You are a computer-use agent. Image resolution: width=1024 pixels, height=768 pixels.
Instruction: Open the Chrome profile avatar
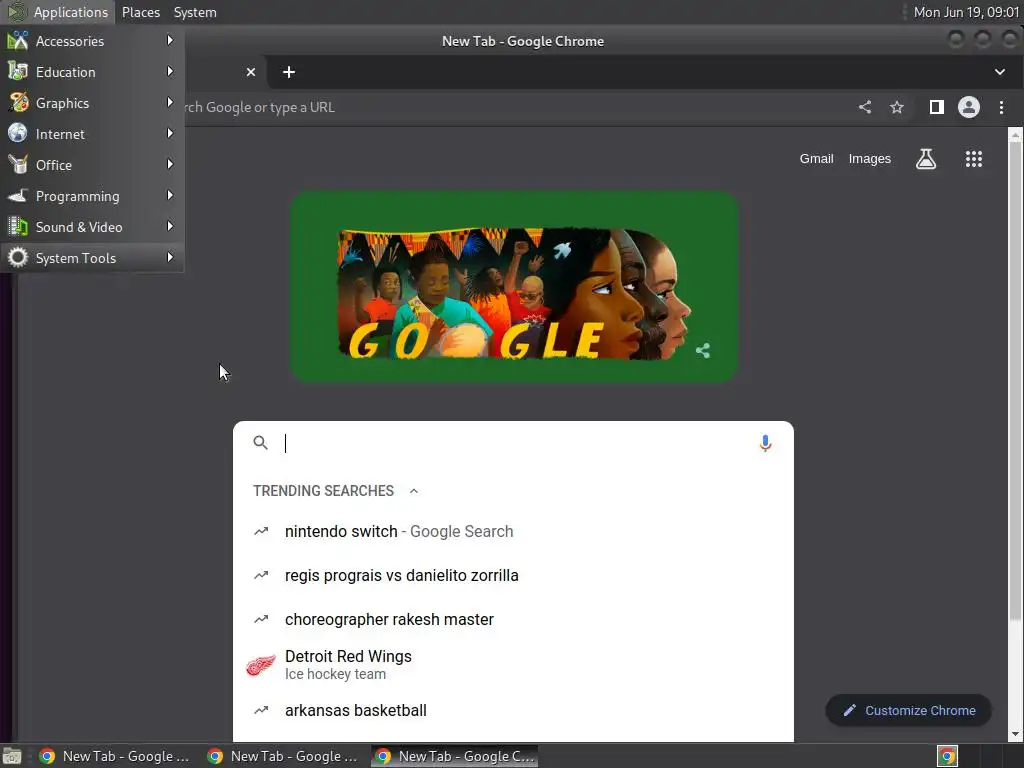(968, 107)
